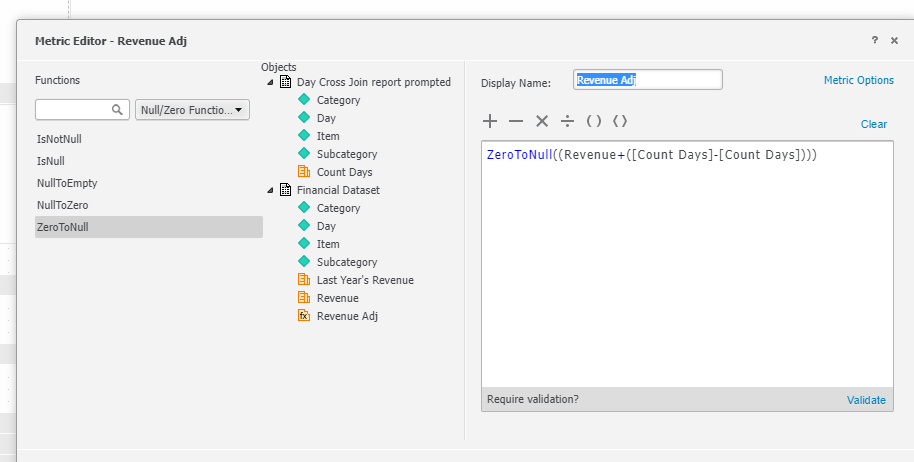The width and height of the screenshot is (914, 462).
Task: Add parentheses with the round brackets icon
Action: point(594,121)
